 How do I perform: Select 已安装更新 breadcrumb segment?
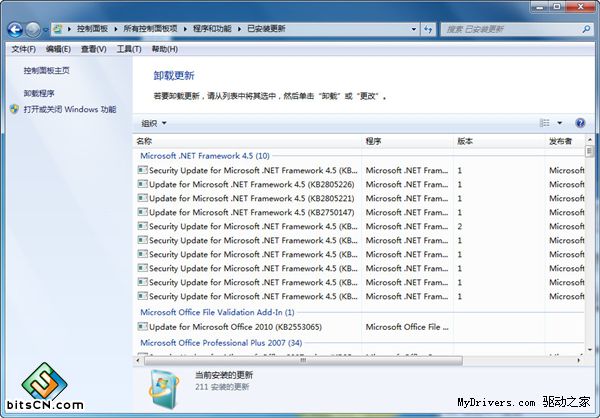tap(266, 29)
